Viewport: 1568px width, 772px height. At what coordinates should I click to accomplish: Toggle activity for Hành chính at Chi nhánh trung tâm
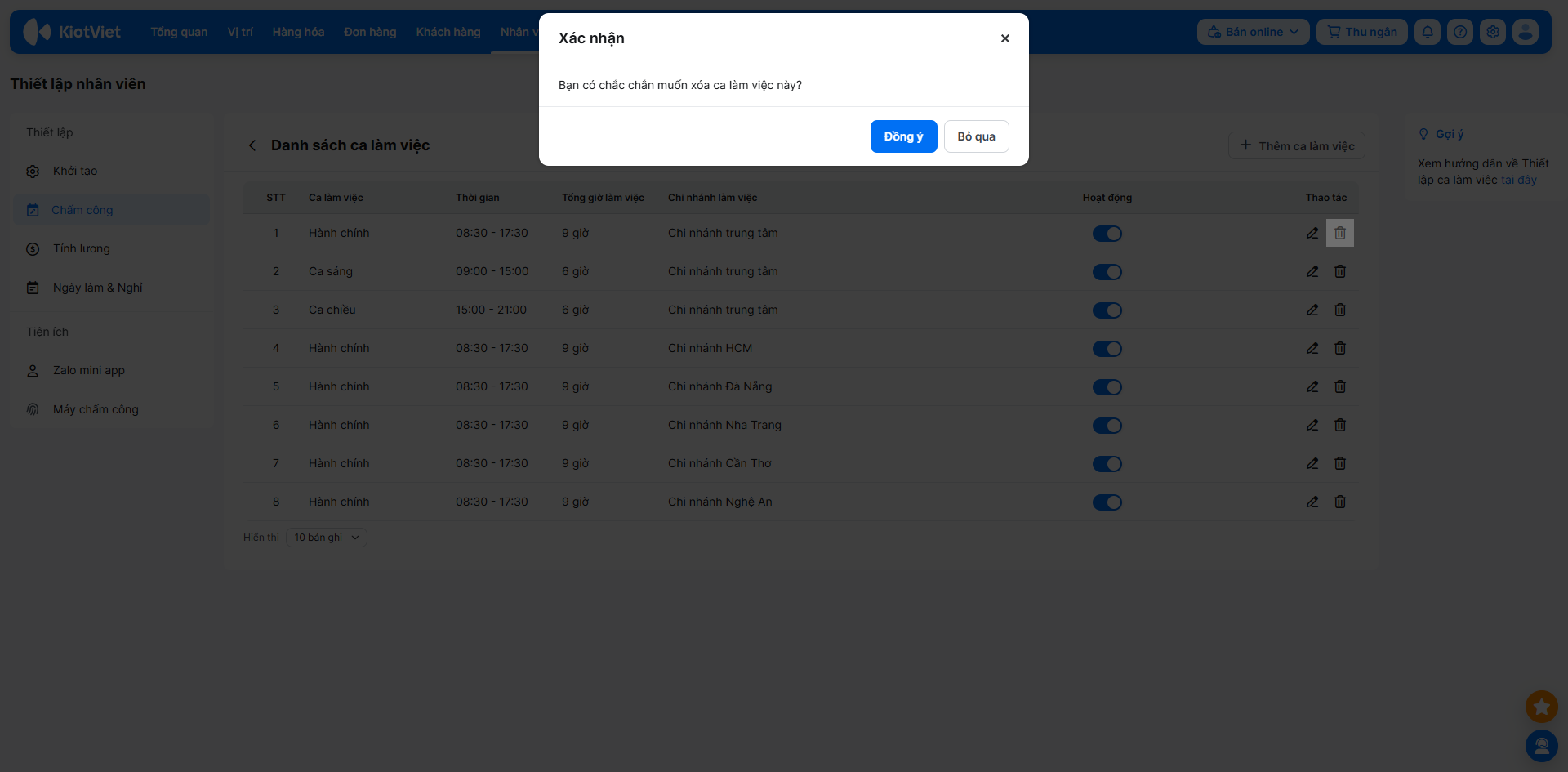pyautogui.click(x=1107, y=234)
